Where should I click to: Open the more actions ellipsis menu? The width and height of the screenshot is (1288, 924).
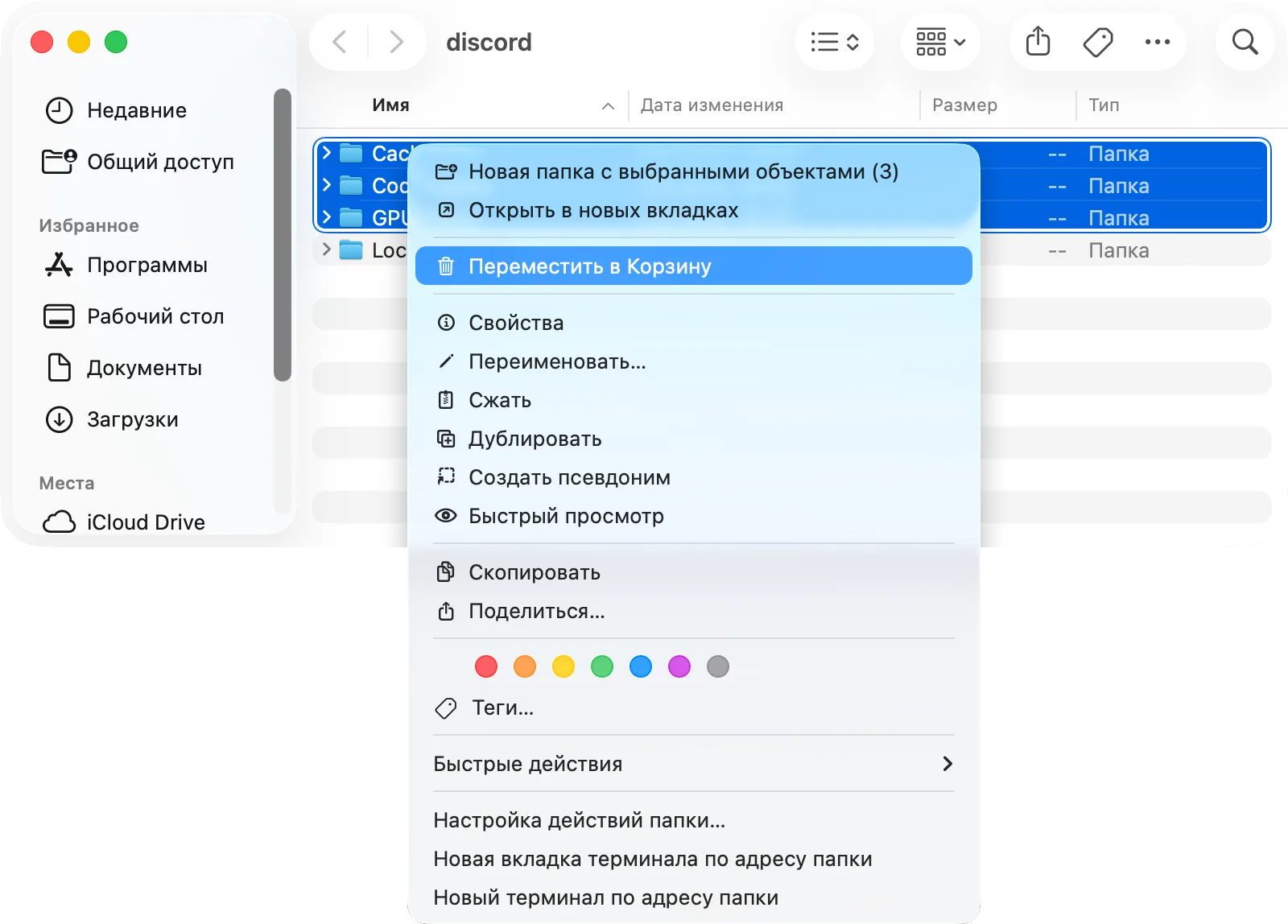1158,42
